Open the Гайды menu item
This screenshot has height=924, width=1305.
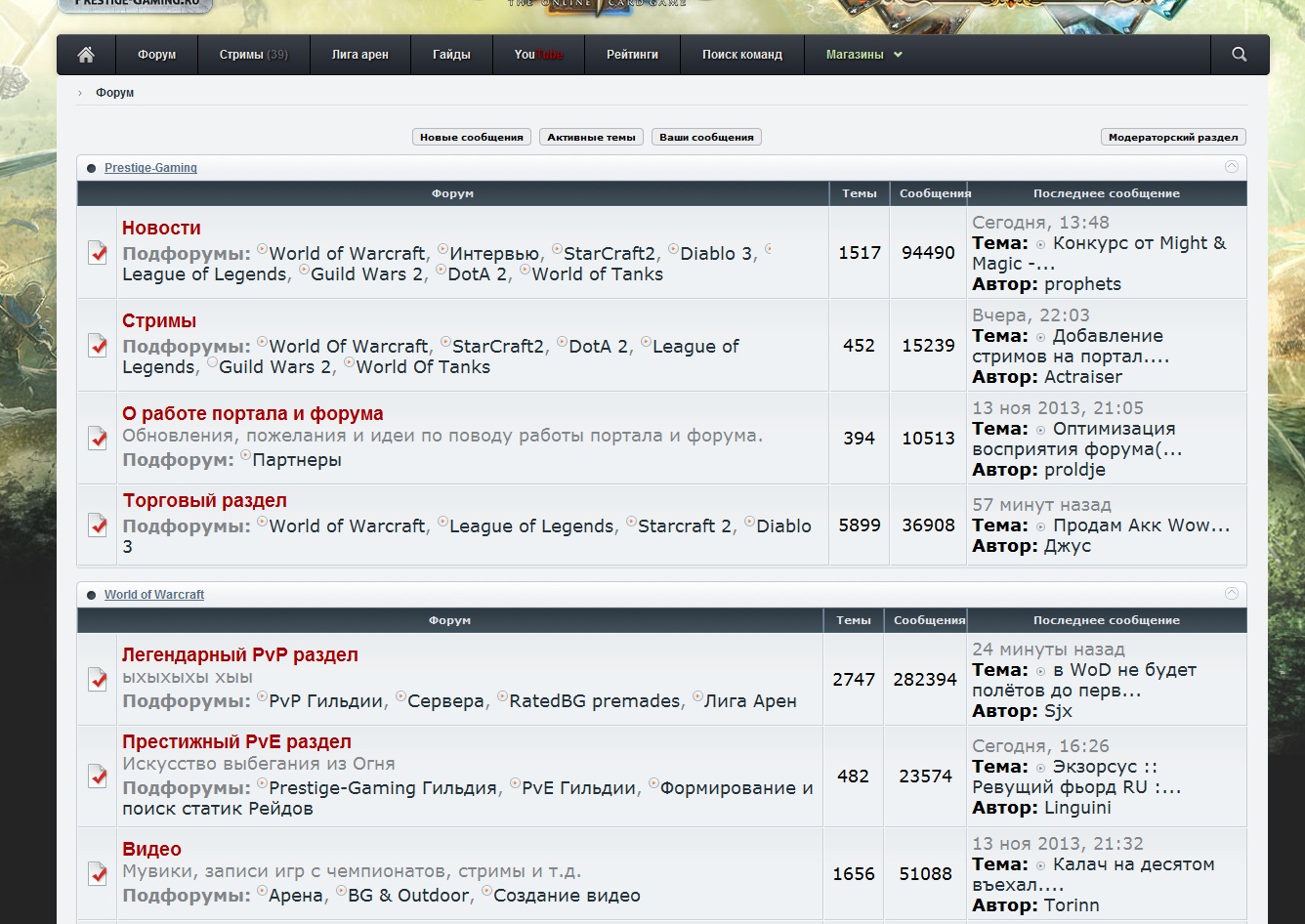(452, 55)
